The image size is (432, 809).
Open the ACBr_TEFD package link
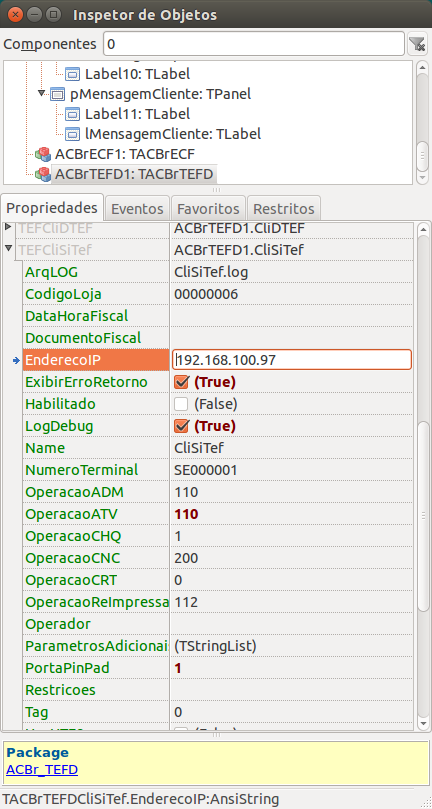(42, 770)
